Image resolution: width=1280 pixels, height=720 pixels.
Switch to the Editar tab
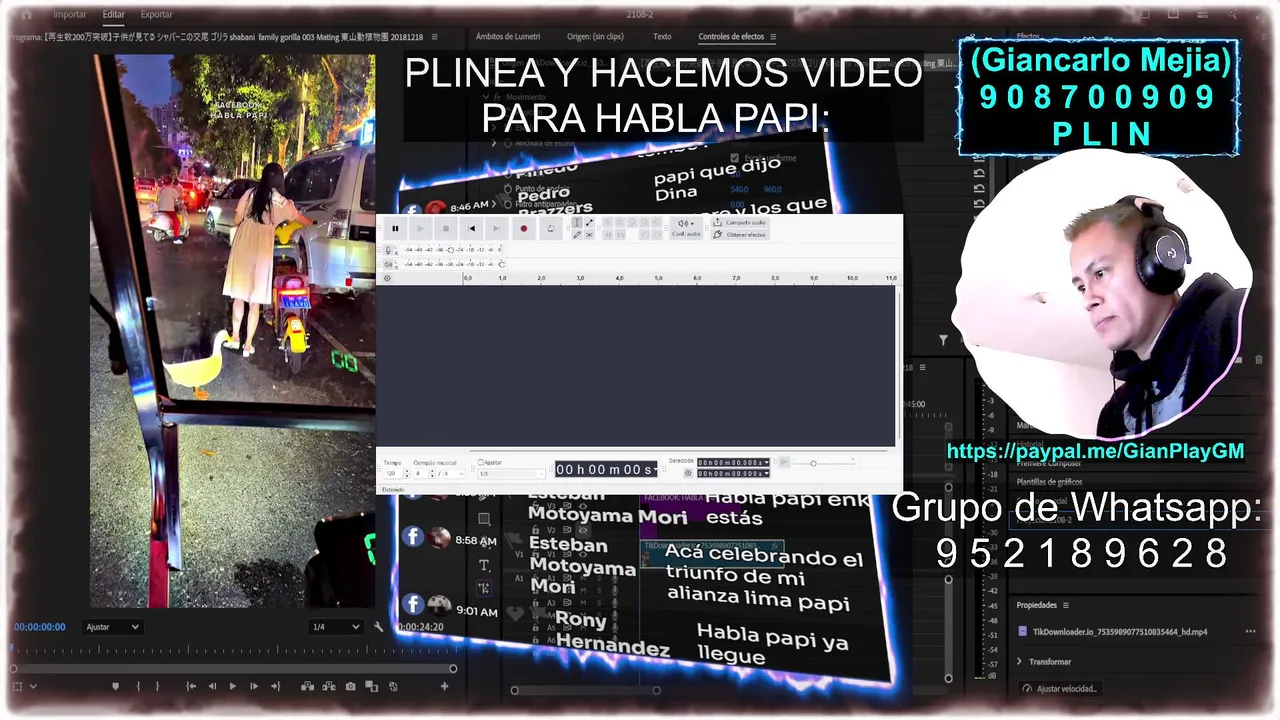tap(113, 15)
